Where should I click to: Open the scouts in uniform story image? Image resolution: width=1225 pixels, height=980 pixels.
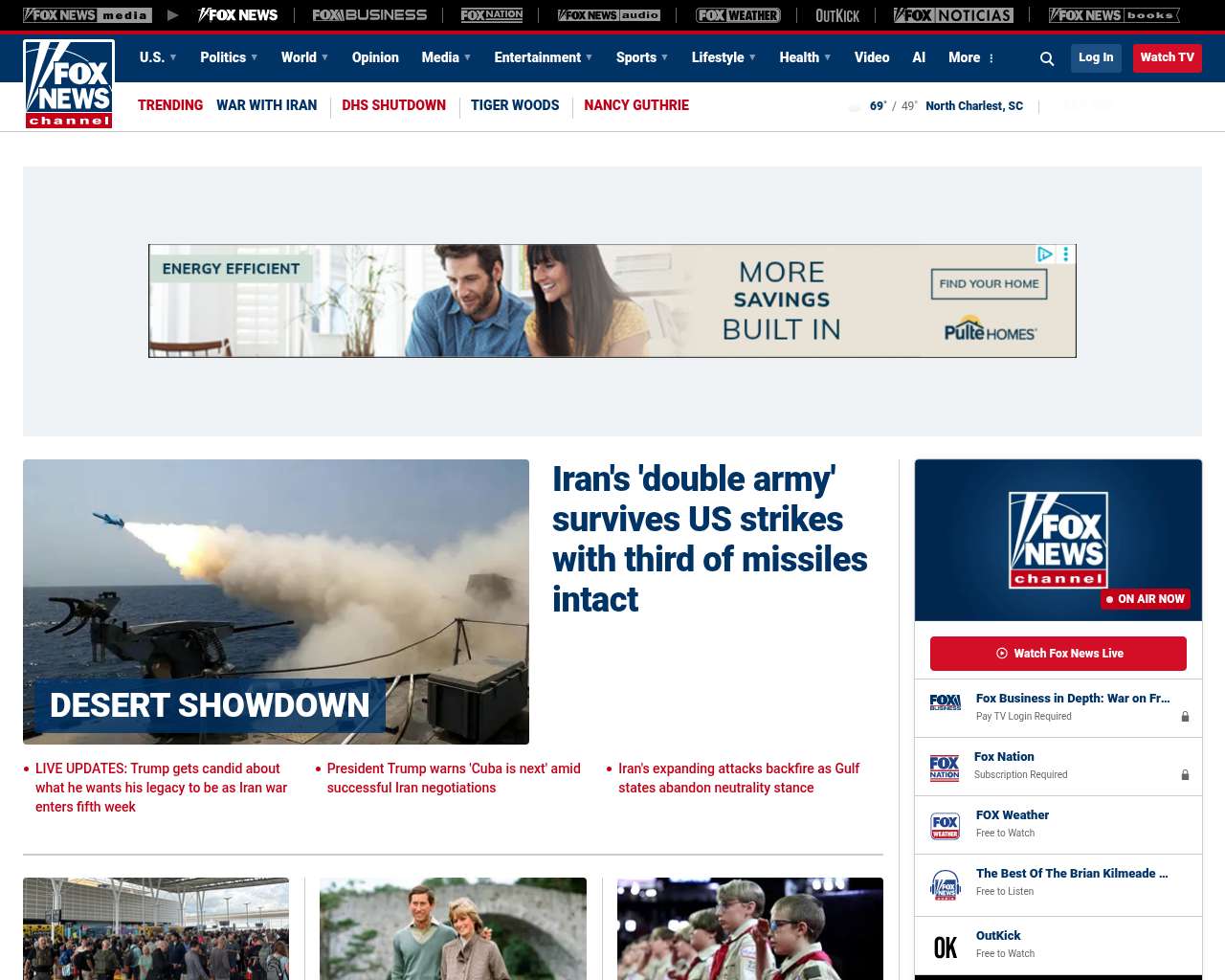click(750, 928)
